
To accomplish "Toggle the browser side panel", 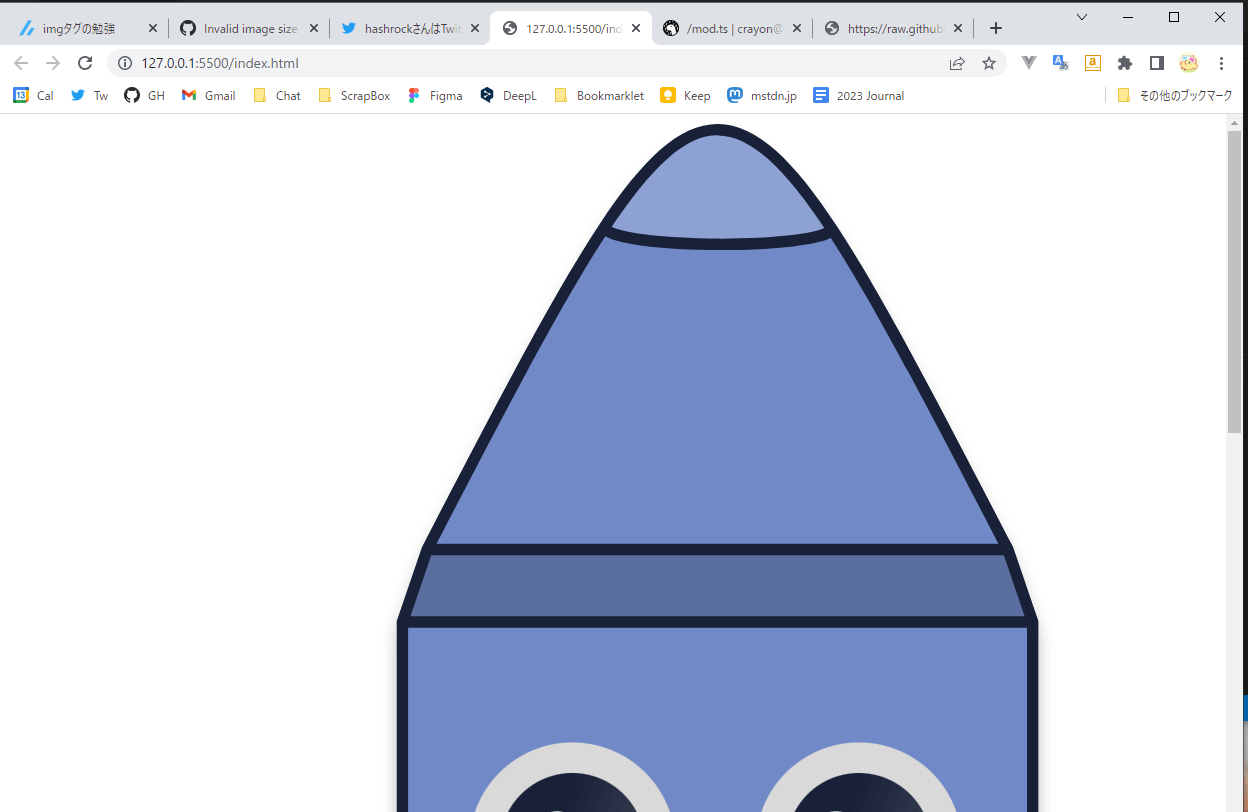I will (1157, 63).
